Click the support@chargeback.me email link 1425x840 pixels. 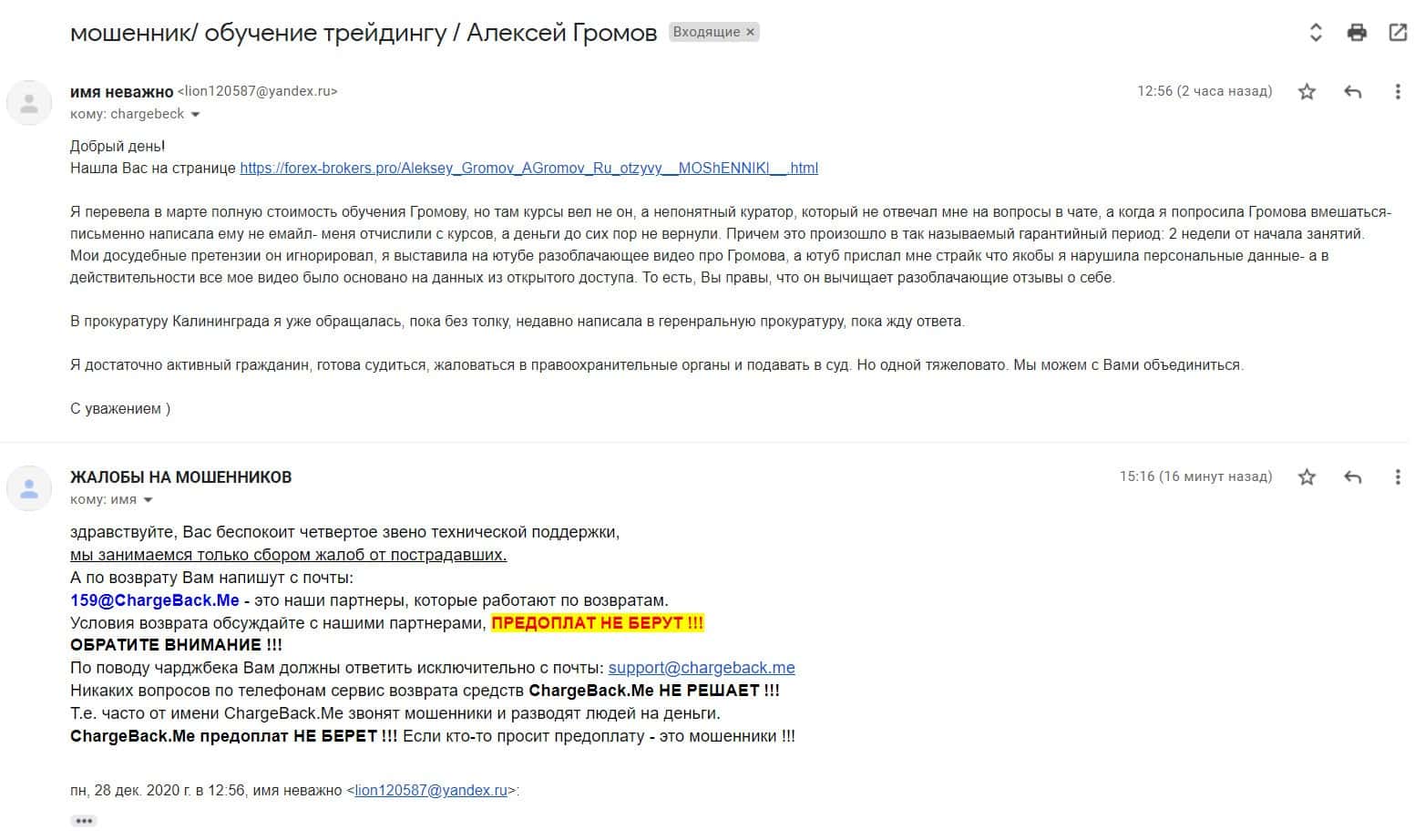(x=702, y=668)
